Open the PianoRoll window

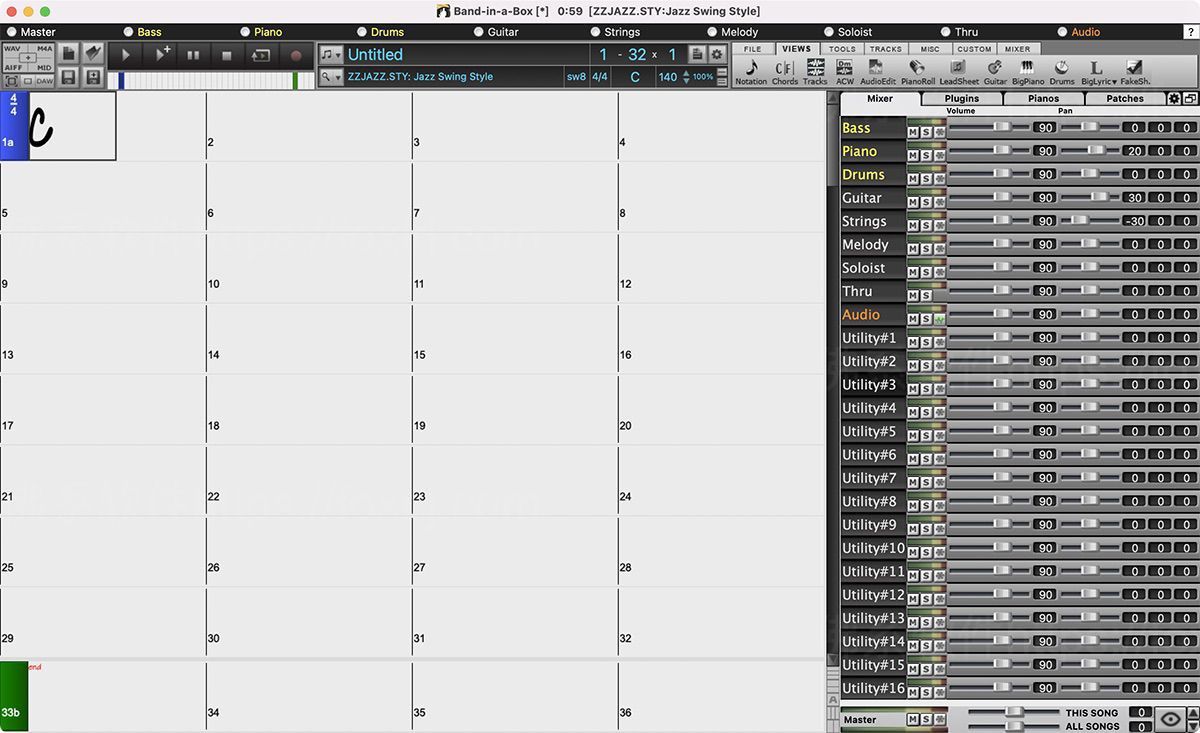(x=917, y=70)
